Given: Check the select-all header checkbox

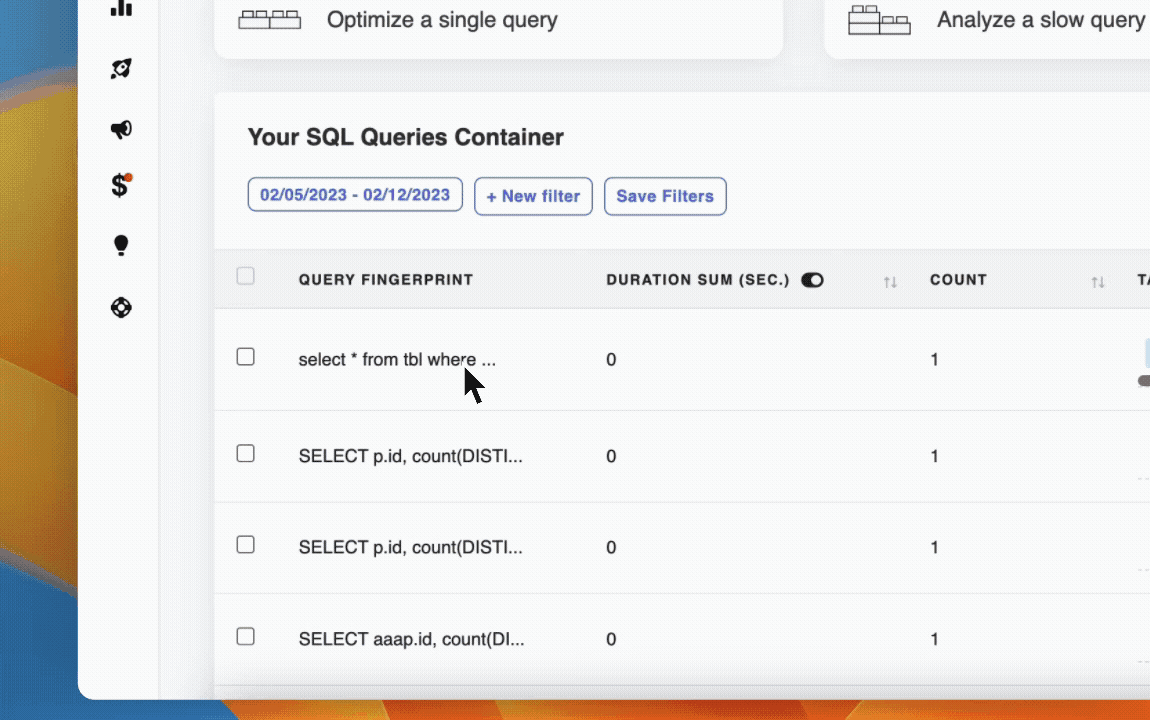Looking at the screenshot, I should [246, 276].
